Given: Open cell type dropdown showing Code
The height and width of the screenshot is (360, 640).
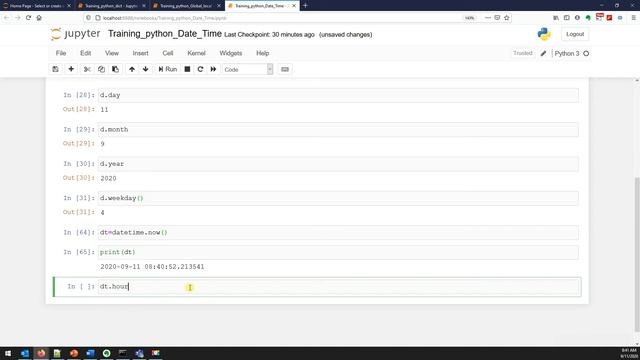Looking at the screenshot, I should (248, 69).
